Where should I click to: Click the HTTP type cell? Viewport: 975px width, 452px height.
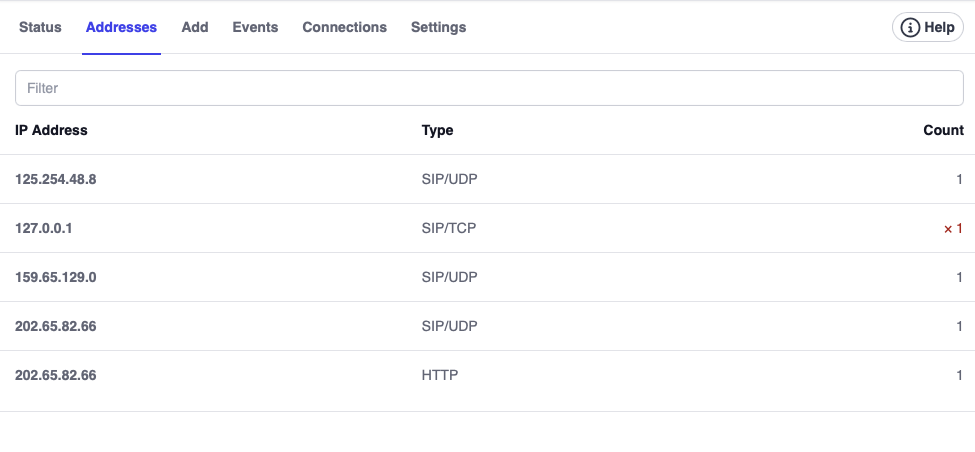point(440,376)
